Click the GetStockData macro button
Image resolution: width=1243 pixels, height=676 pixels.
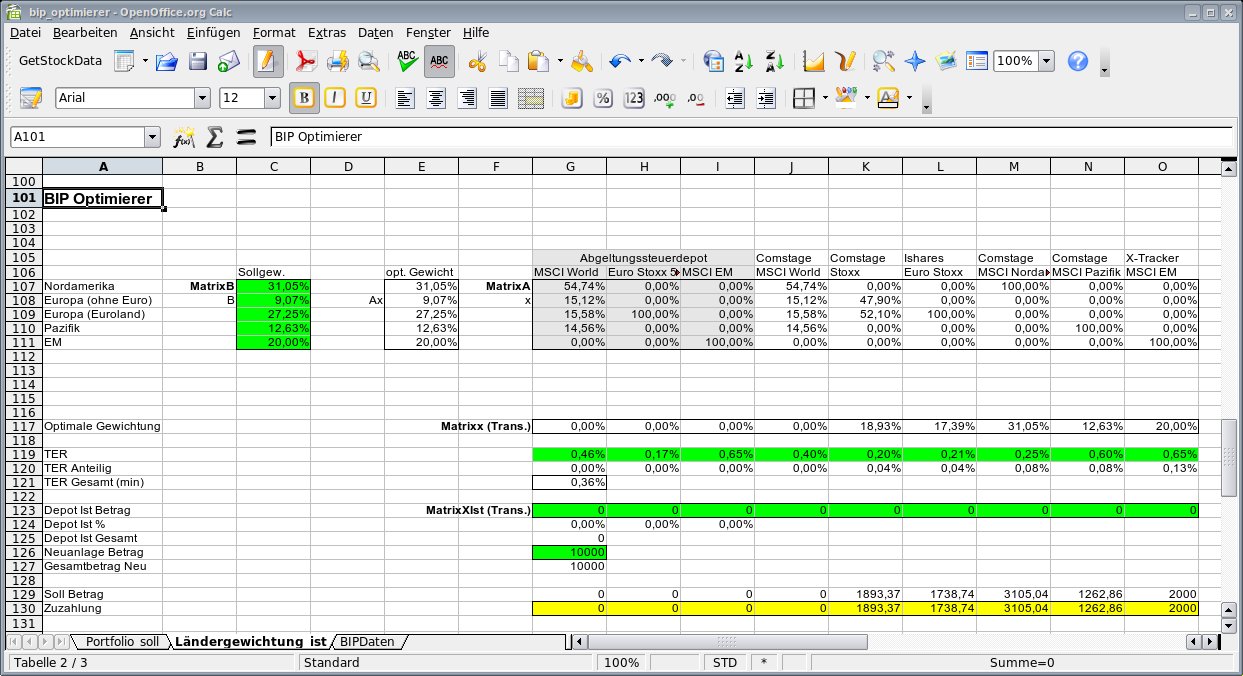pos(61,61)
